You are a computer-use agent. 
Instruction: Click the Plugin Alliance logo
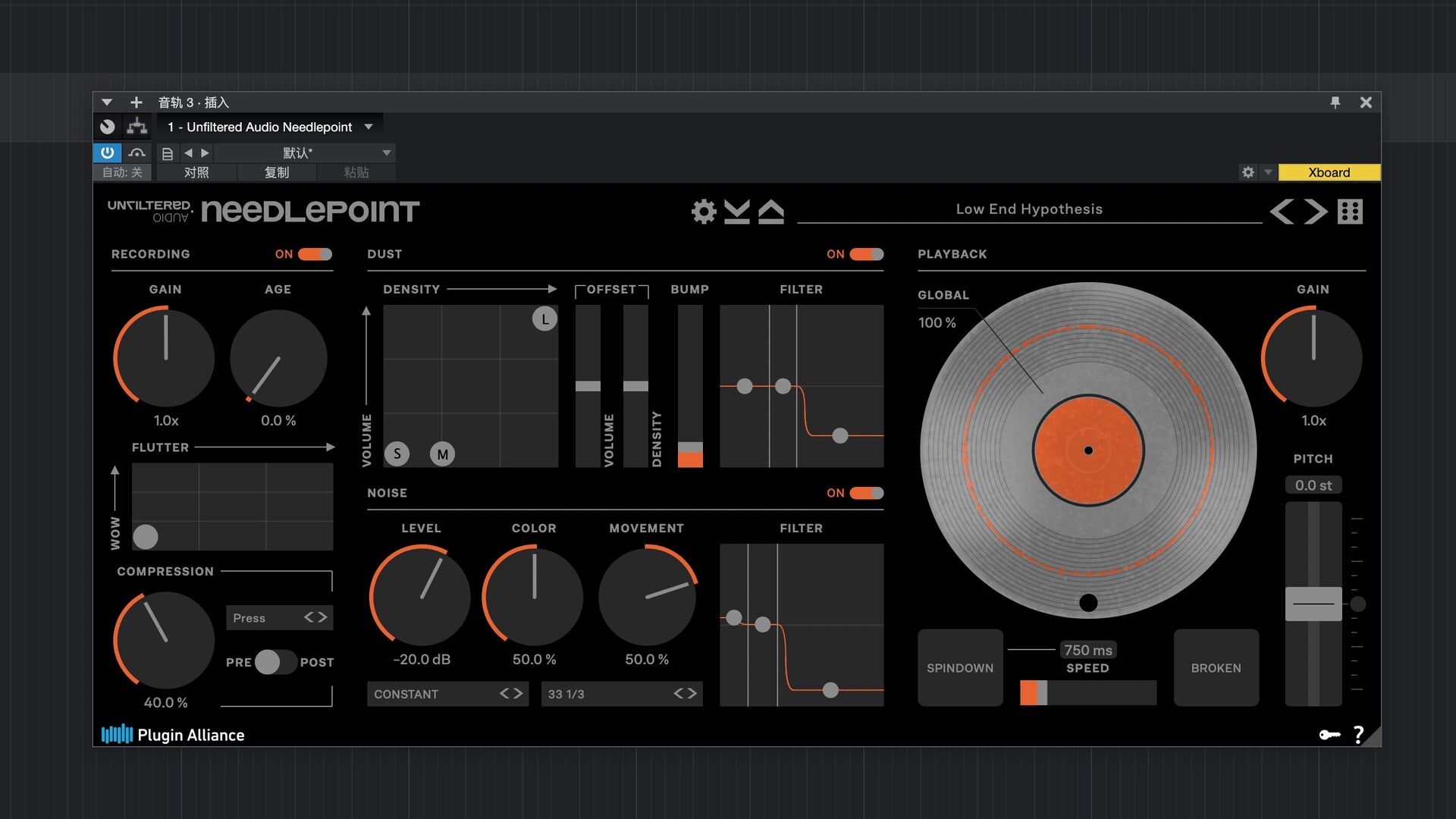pyautogui.click(x=173, y=735)
